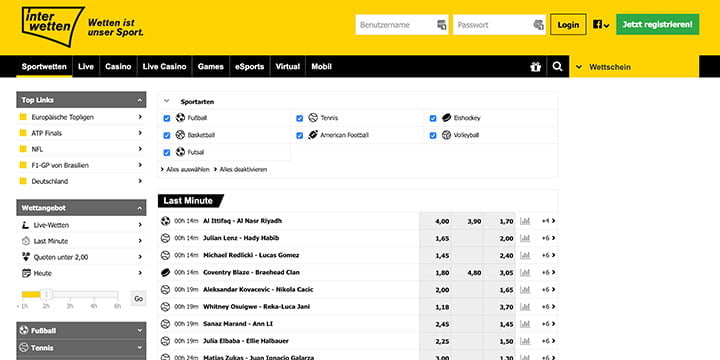Click the Benutzername field's key icon
The height and width of the screenshot is (360, 720).
[441, 25]
